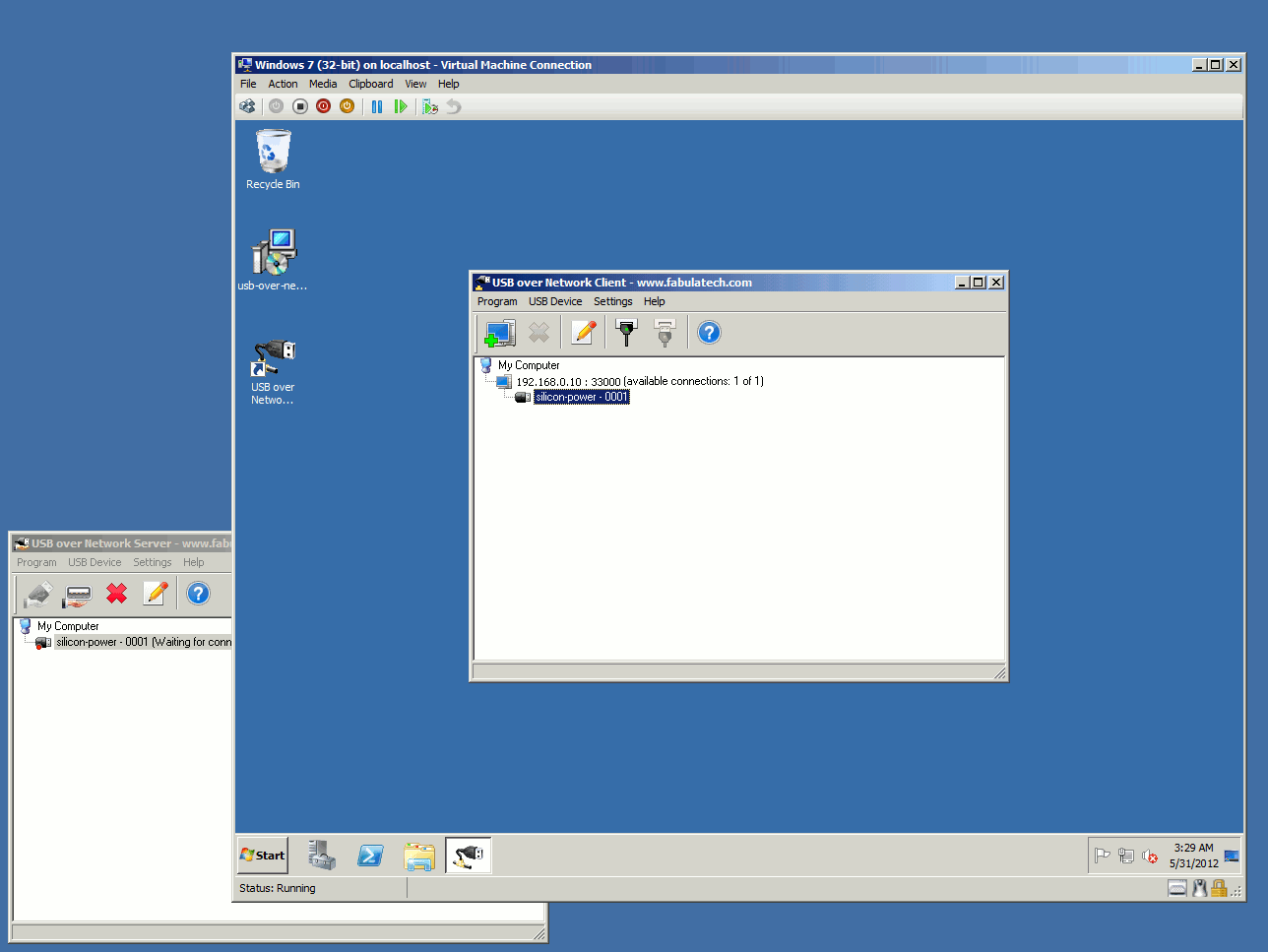Click the mouse icon in VM status bar
The image size is (1268, 952).
pyautogui.click(x=1199, y=888)
